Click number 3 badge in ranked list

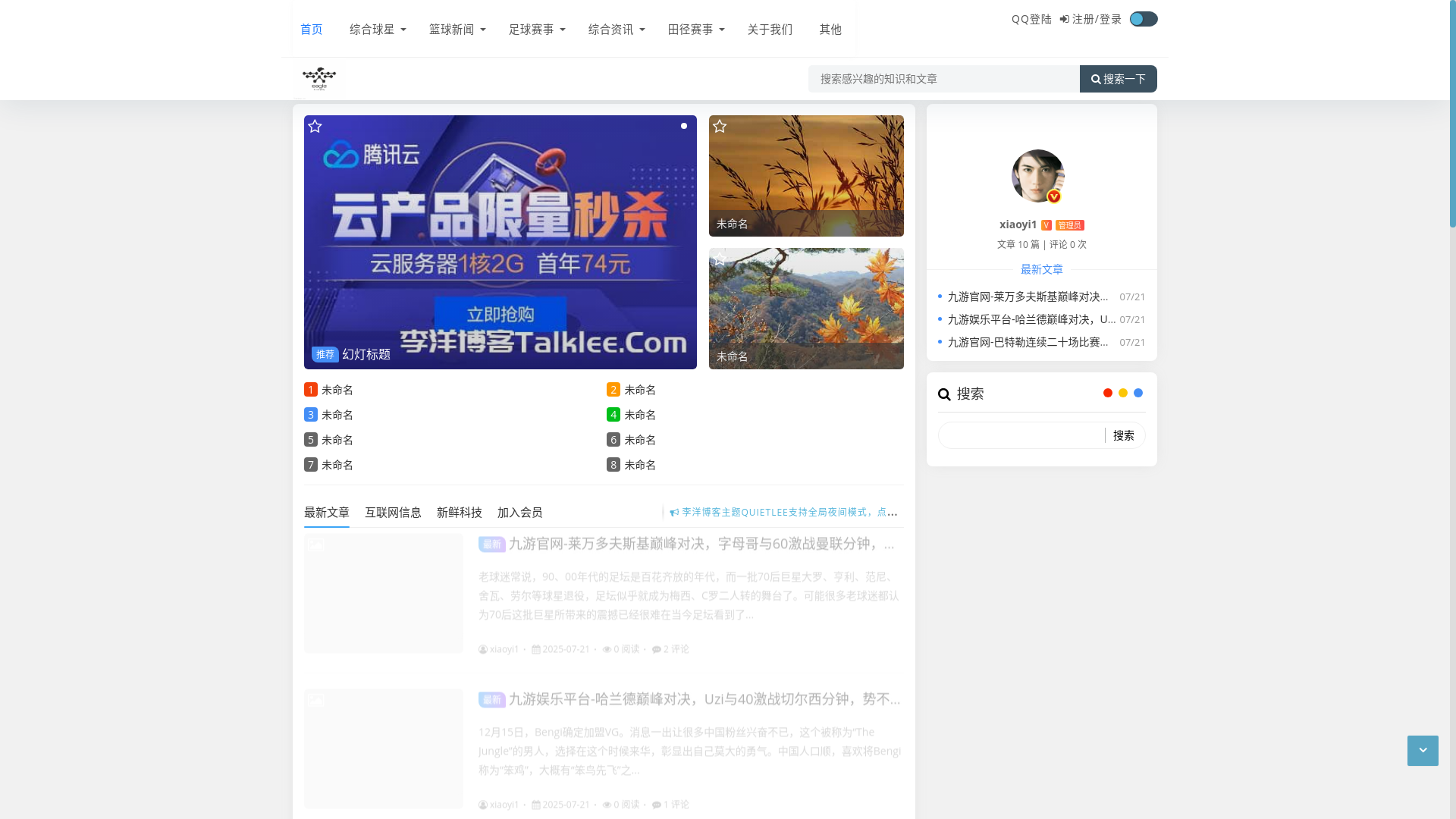[x=311, y=415]
